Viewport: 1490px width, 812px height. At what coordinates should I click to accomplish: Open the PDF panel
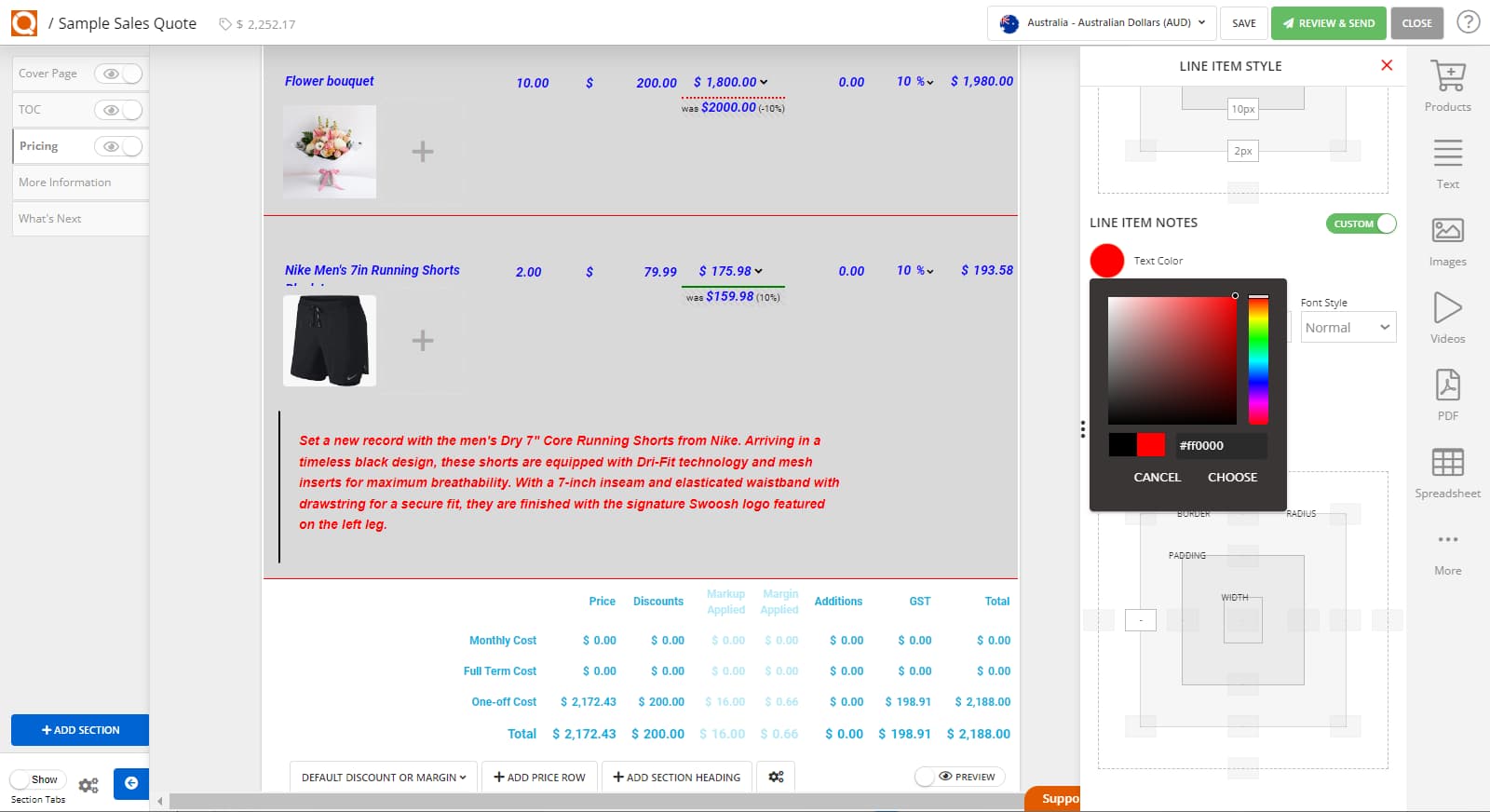[x=1447, y=396]
